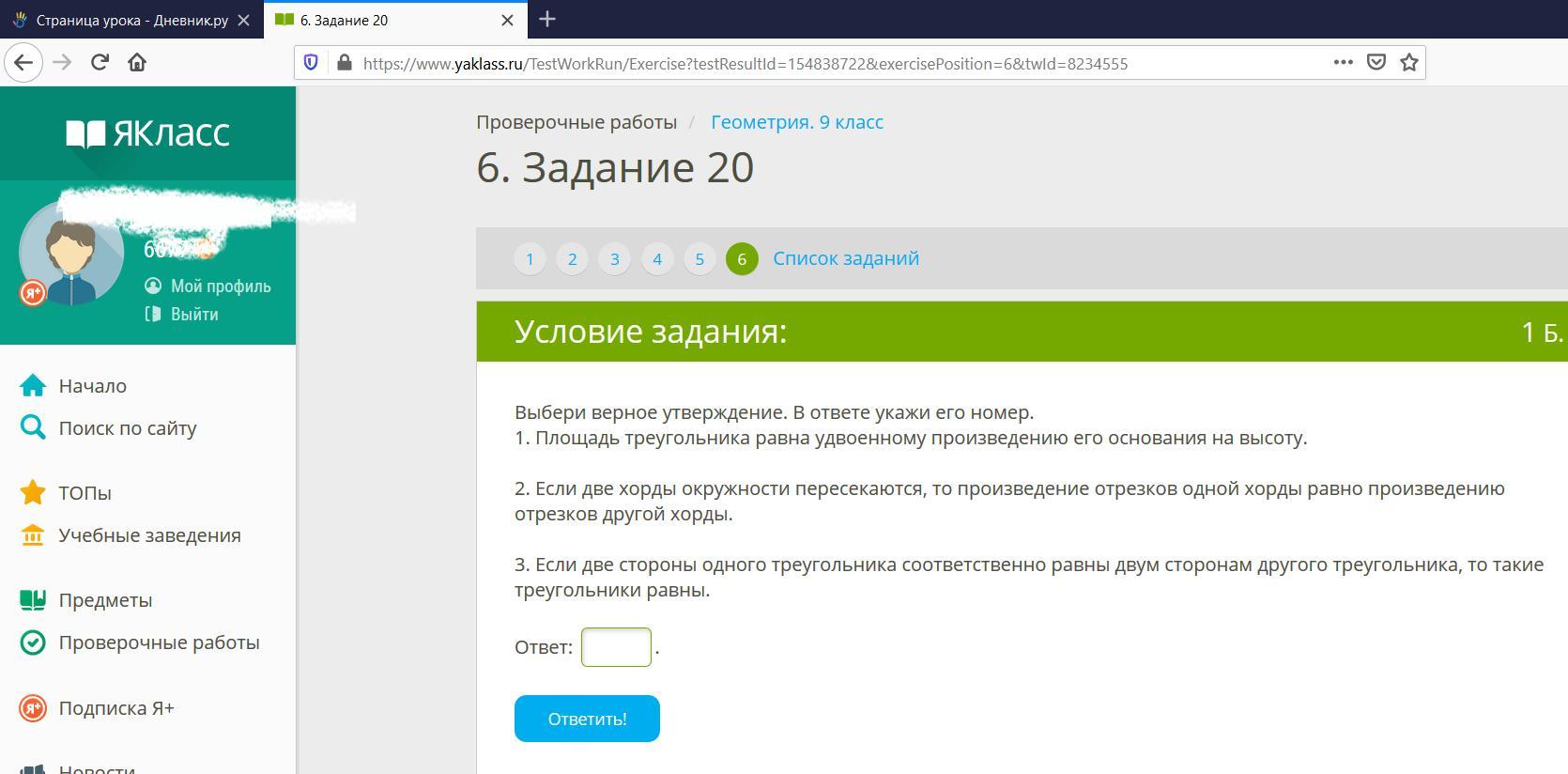Close the Задание 20 tab
This screenshot has width=1568, height=774.
point(507,20)
